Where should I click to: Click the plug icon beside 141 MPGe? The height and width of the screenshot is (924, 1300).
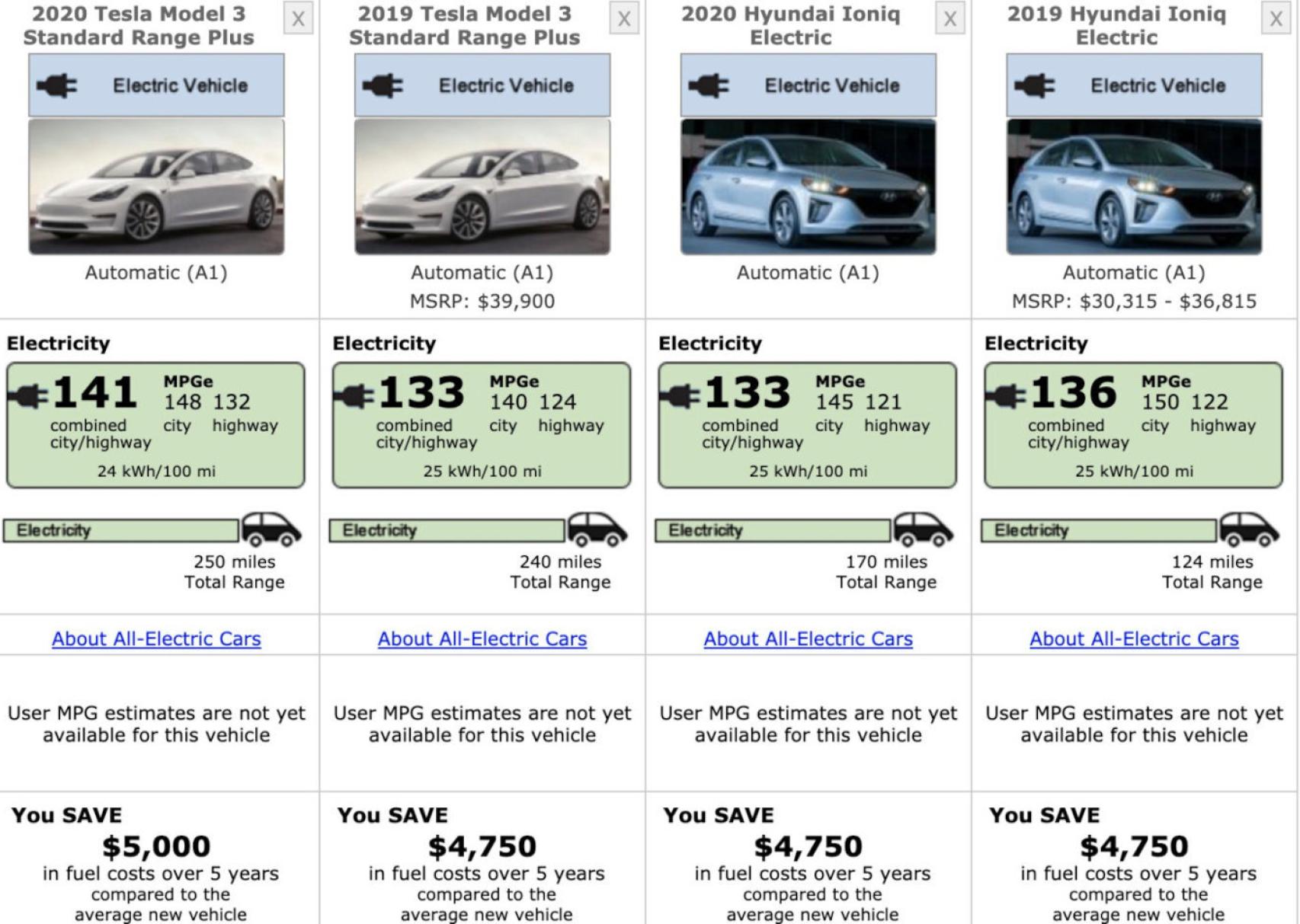28,395
